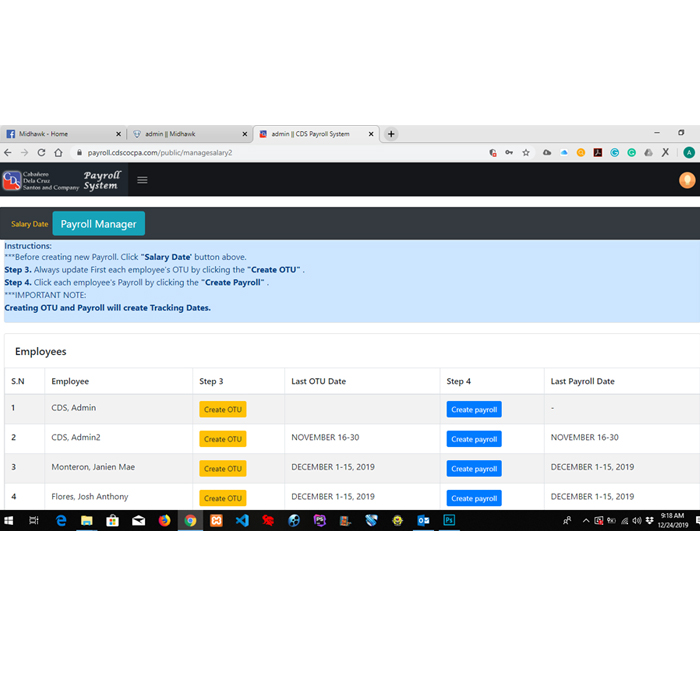The image size is (700, 700).
Task: Open a new browser tab
Action: click(x=391, y=134)
